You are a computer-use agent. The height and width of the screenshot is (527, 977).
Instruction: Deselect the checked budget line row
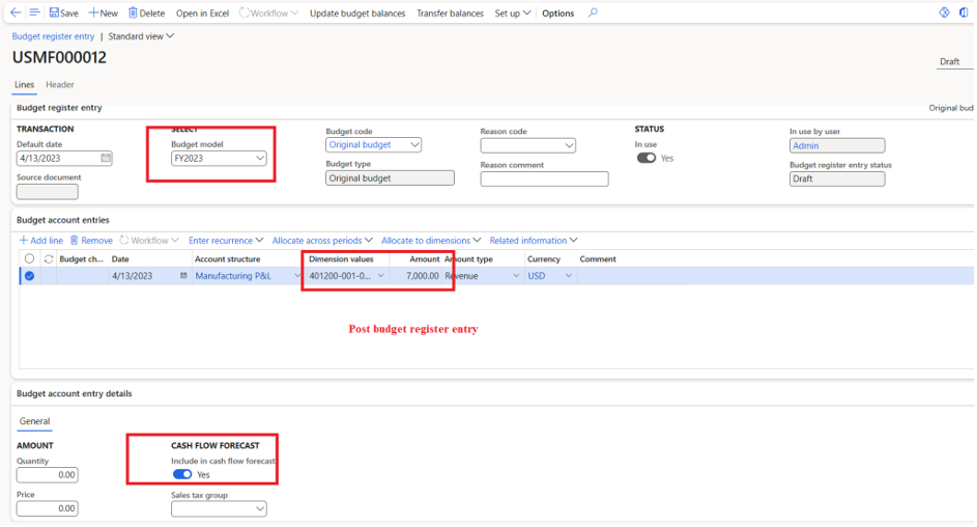[29, 276]
